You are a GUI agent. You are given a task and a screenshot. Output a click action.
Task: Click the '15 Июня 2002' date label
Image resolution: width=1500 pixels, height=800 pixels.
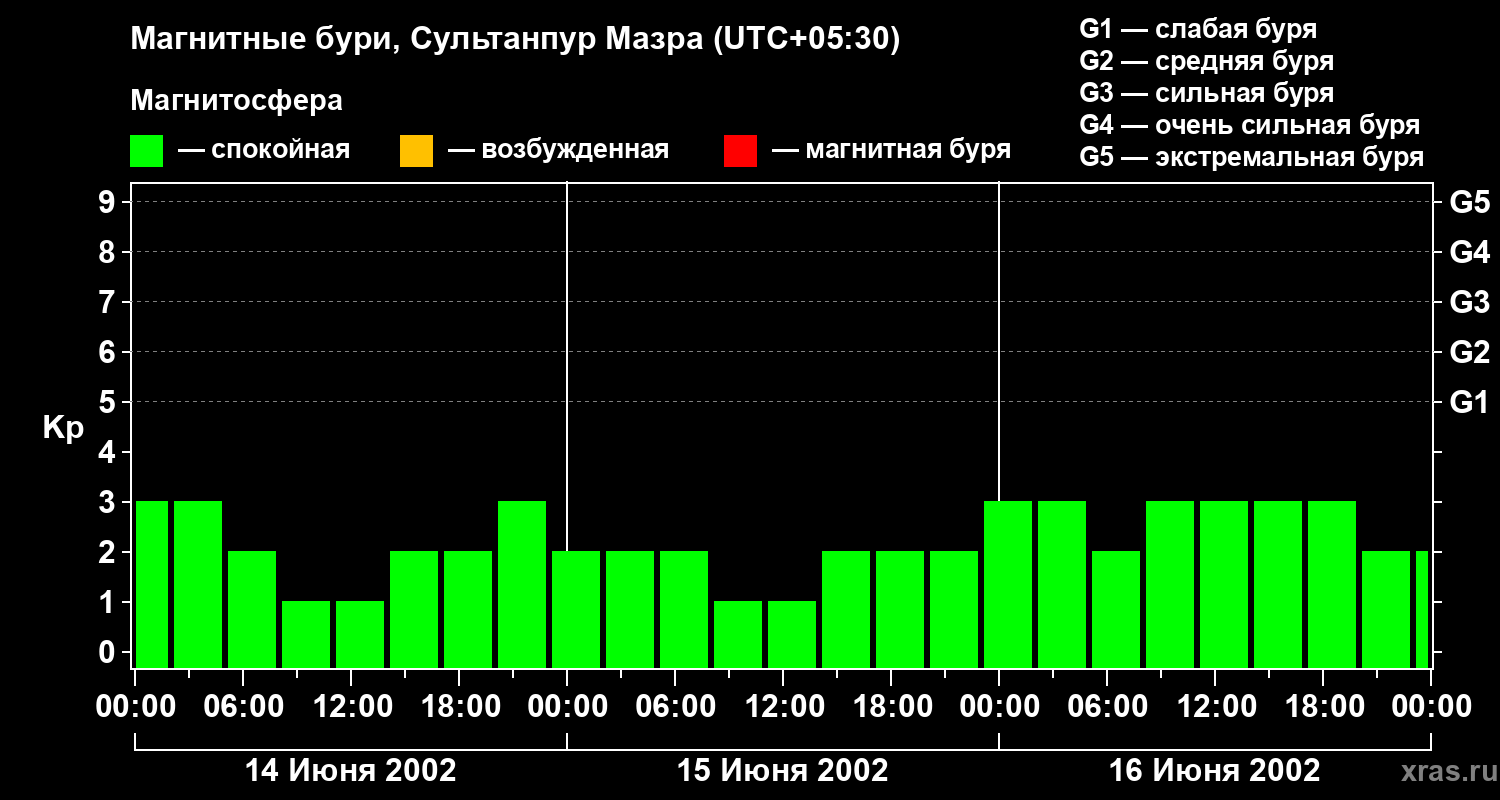783,771
